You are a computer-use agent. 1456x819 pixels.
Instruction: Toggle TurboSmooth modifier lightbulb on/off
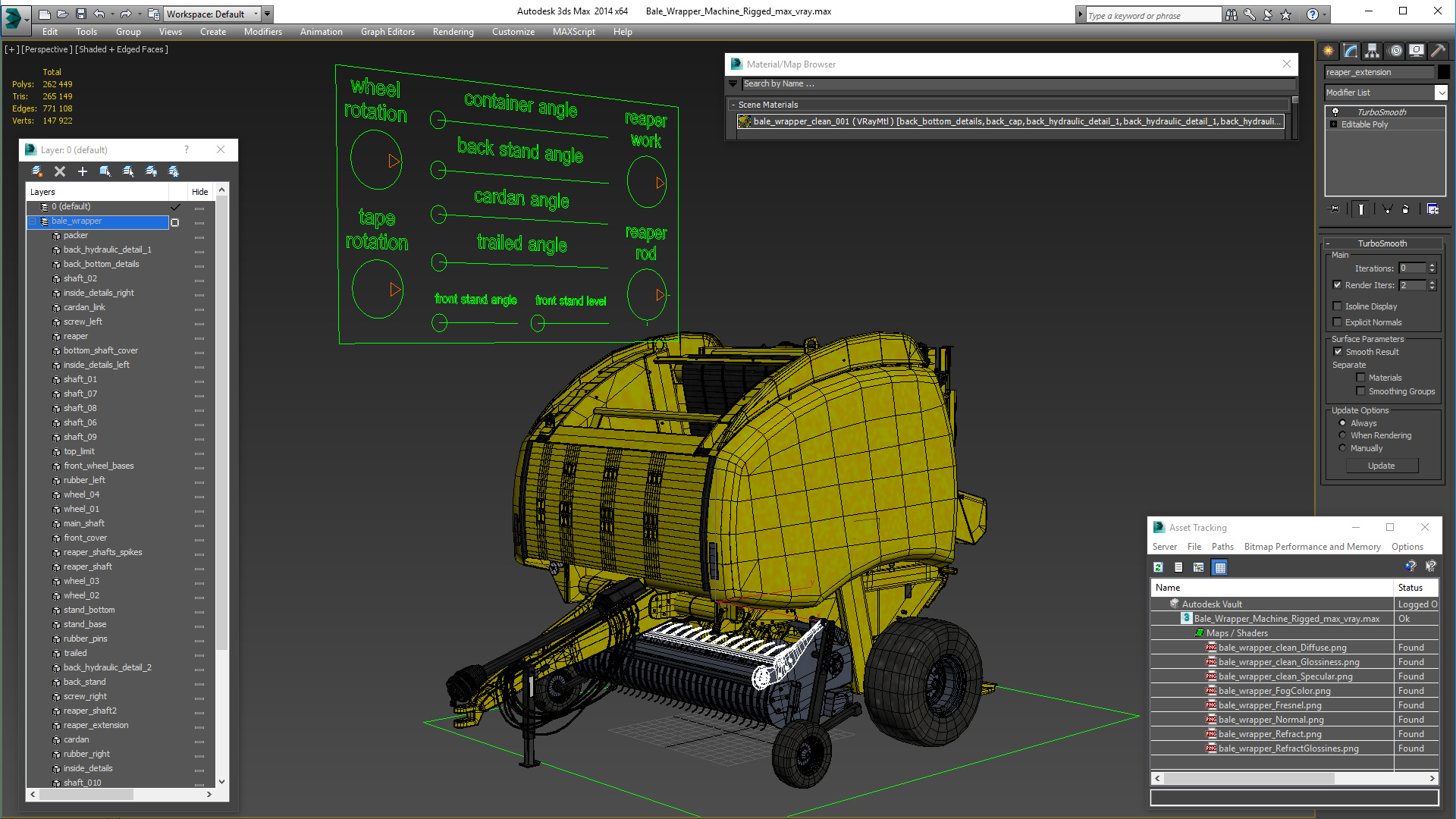(1335, 111)
